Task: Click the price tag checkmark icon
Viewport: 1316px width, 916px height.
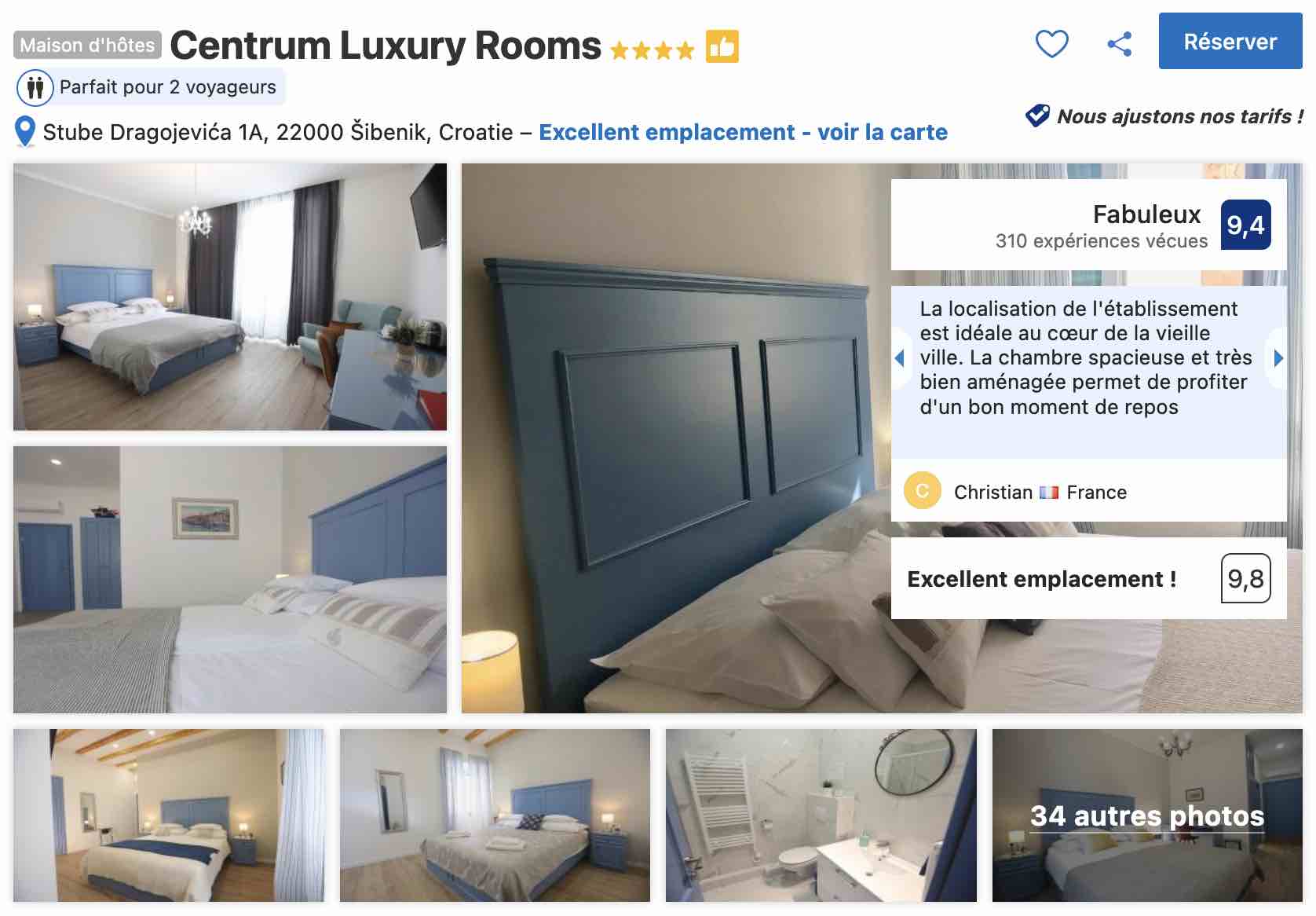Action: pos(1037,115)
